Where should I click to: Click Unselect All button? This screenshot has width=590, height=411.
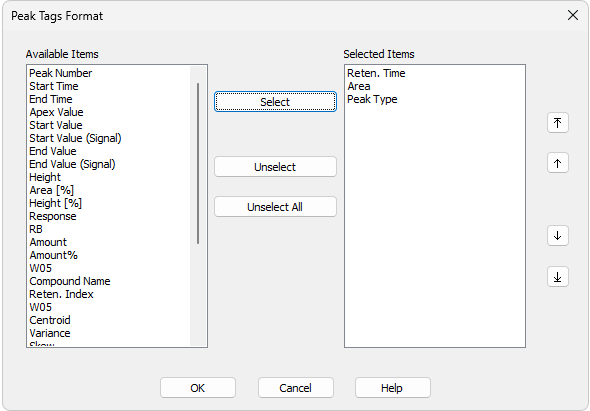(x=275, y=207)
